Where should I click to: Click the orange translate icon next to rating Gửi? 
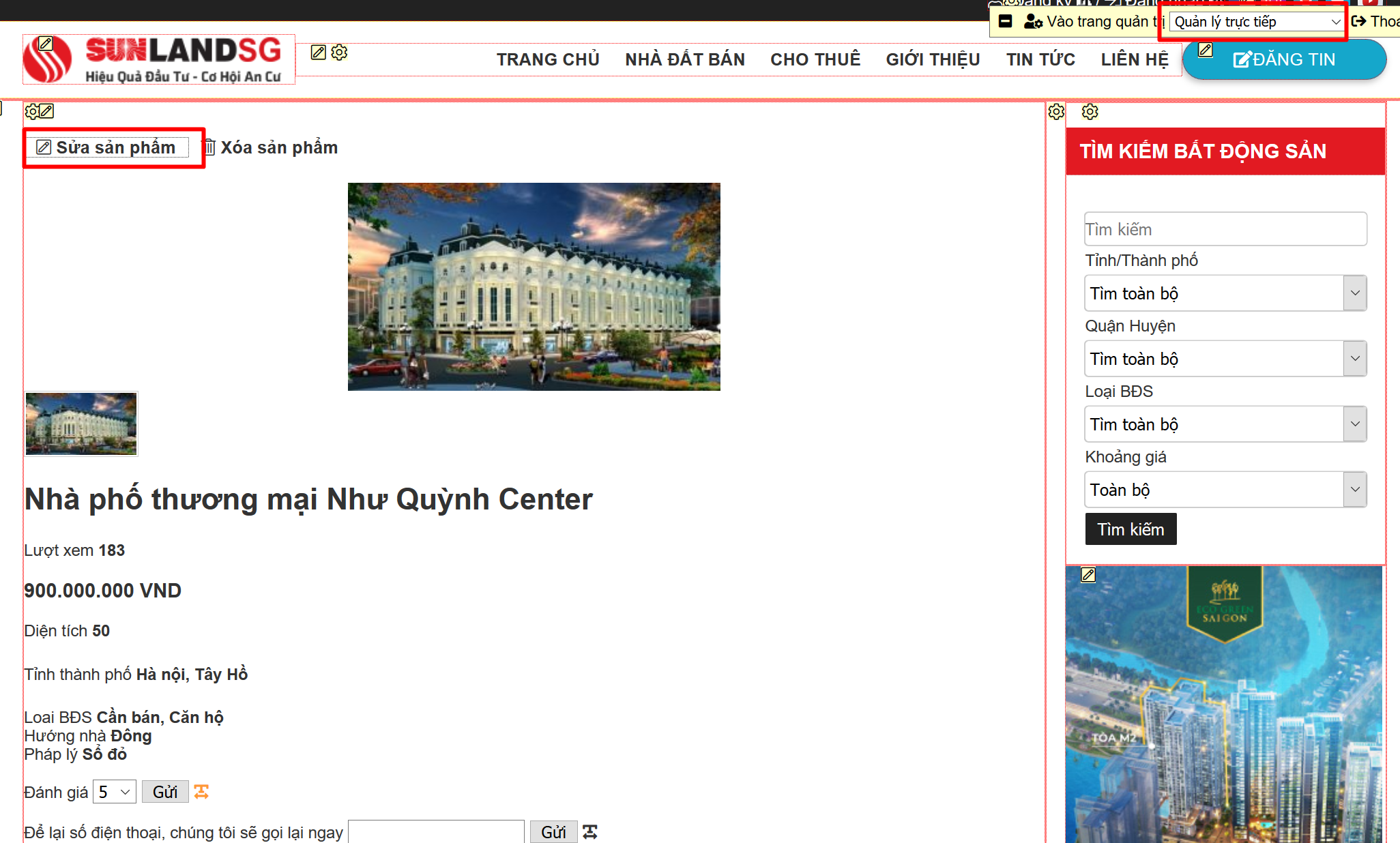(x=201, y=791)
